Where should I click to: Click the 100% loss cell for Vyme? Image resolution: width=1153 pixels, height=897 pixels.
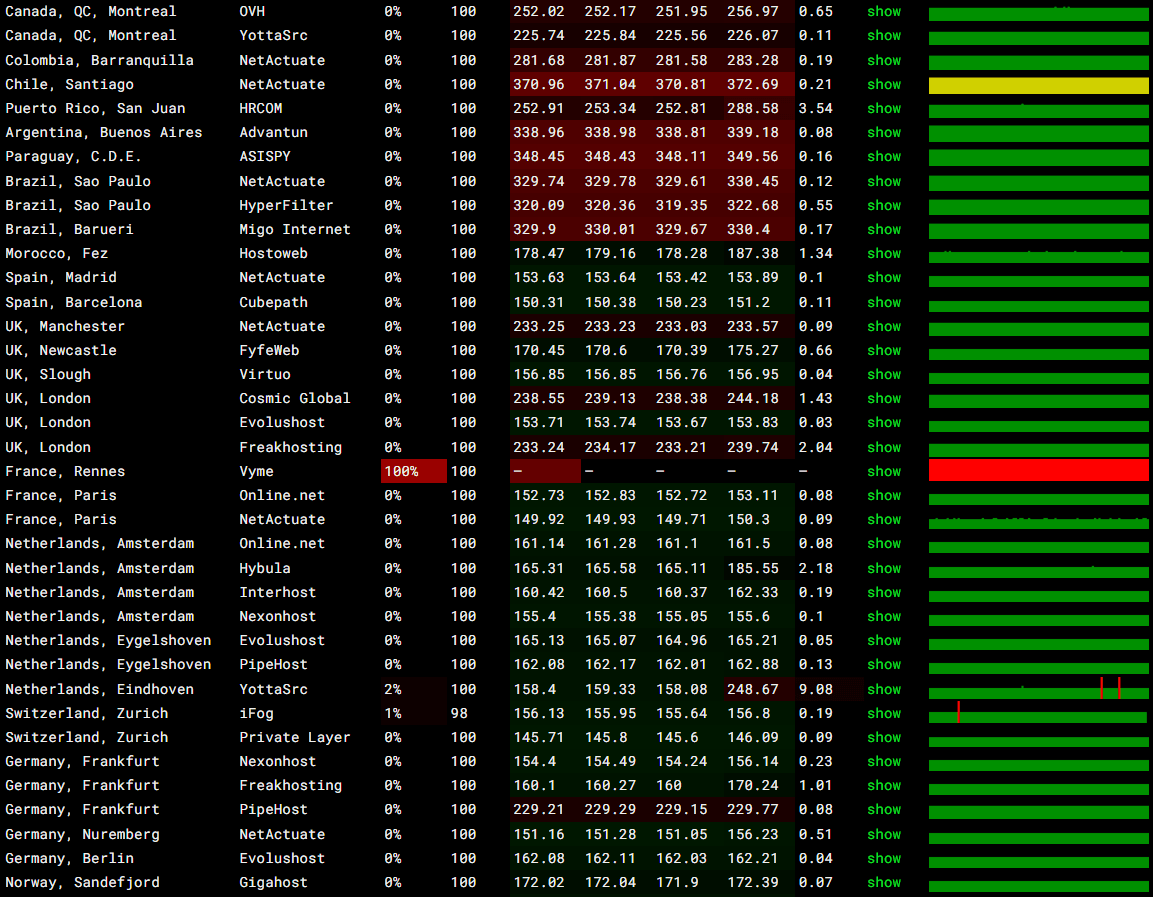coord(413,471)
